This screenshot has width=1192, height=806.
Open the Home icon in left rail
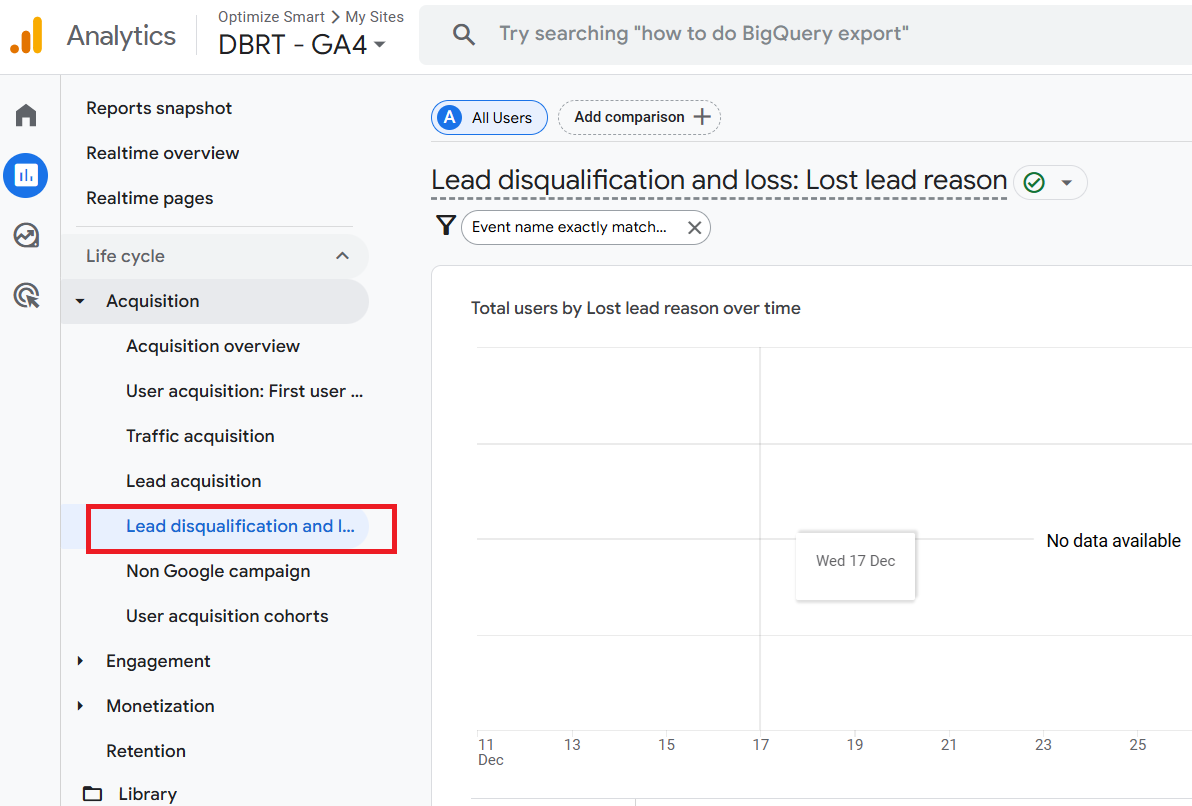(26, 116)
